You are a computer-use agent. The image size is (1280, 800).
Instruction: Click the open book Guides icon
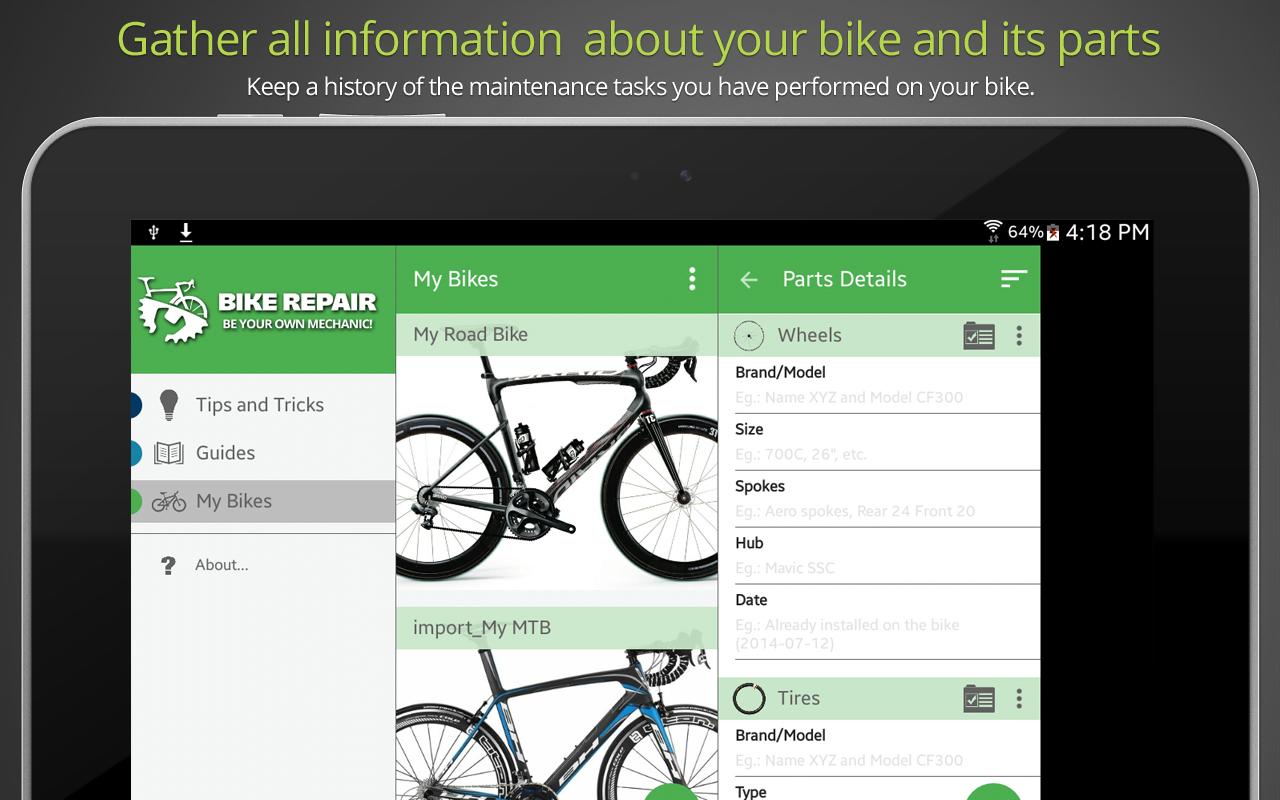[x=169, y=453]
